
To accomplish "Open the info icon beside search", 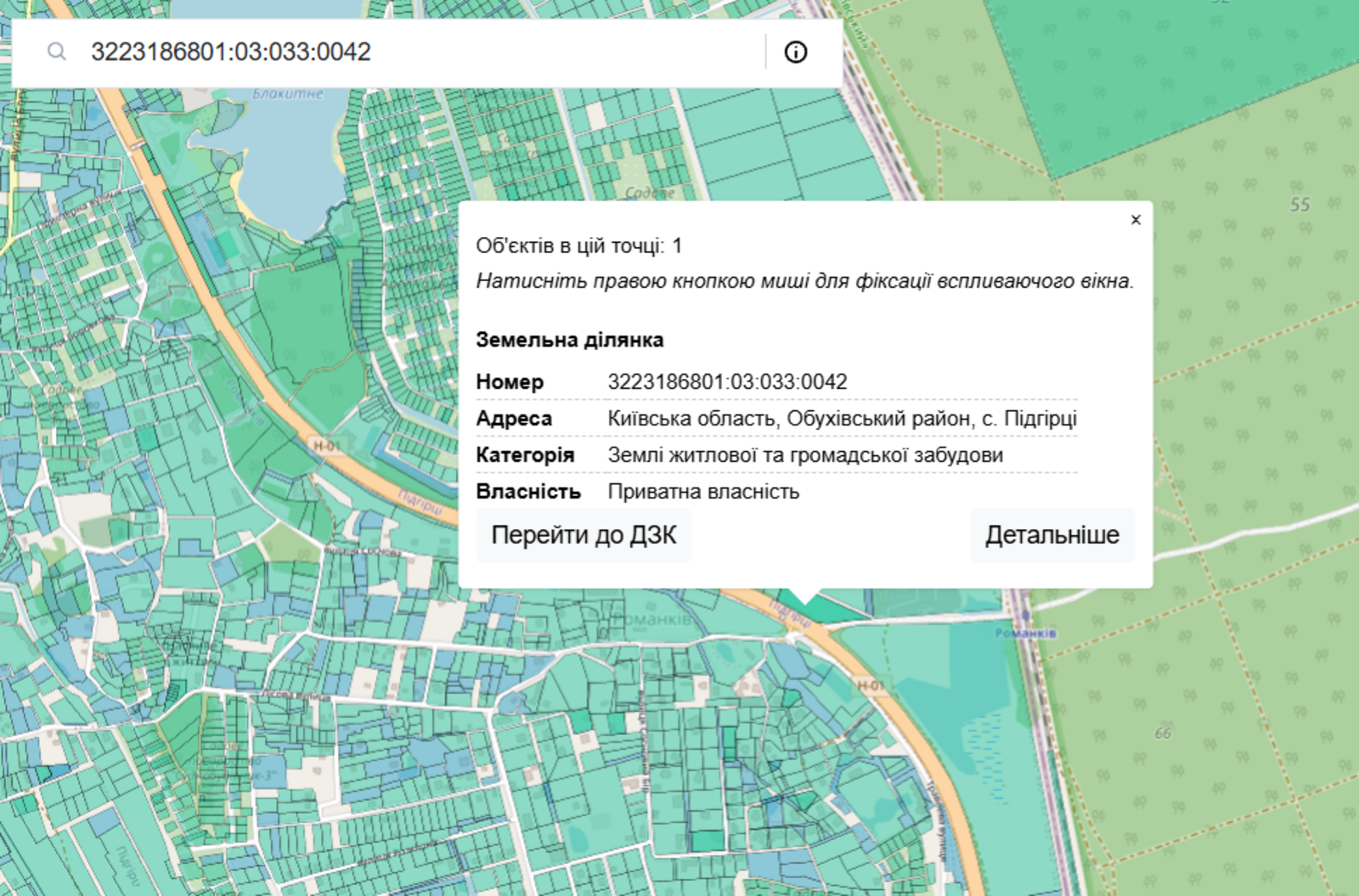I will 795,52.
